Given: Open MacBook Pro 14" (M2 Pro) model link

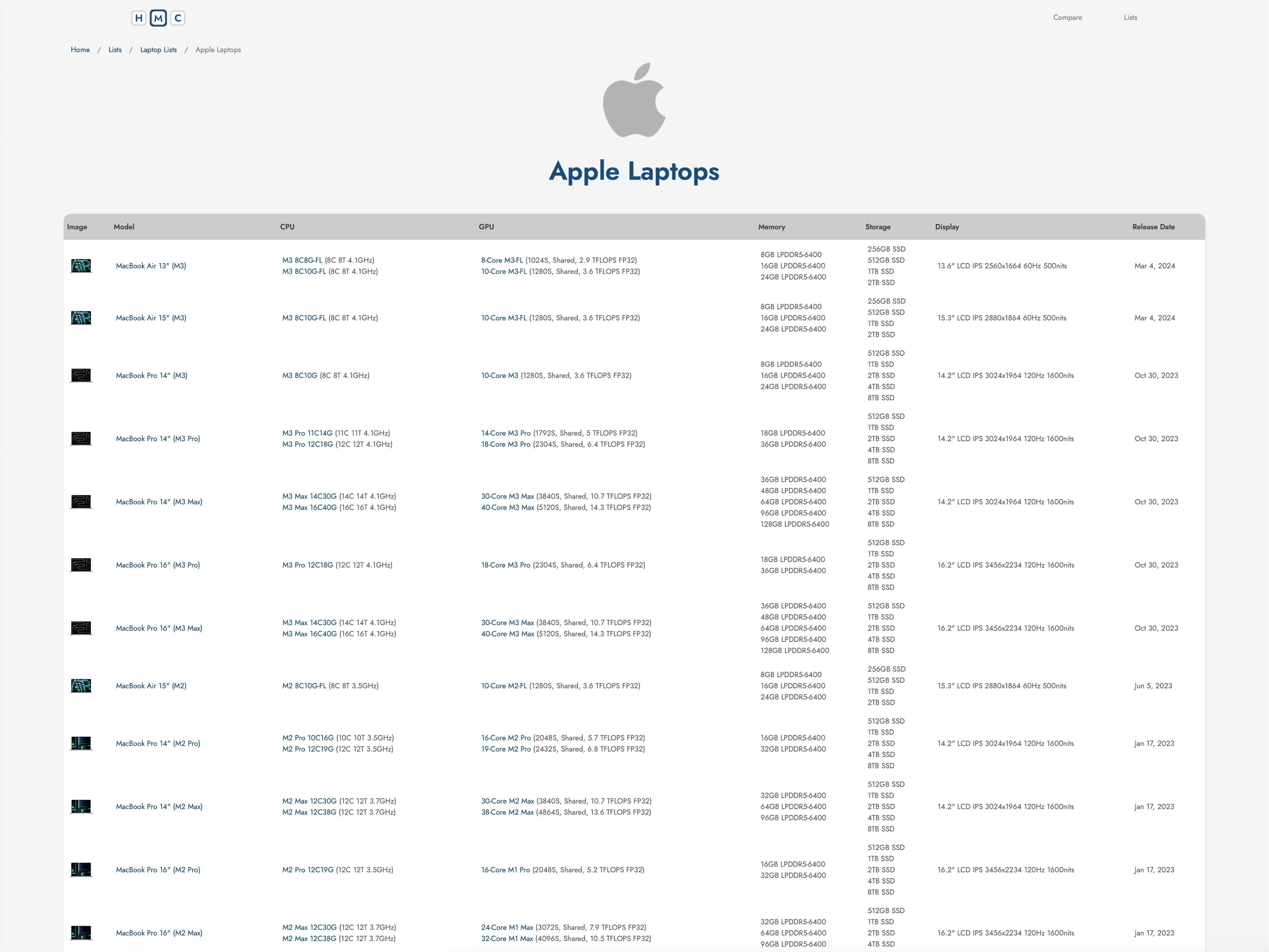Looking at the screenshot, I should pyautogui.click(x=158, y=743).
